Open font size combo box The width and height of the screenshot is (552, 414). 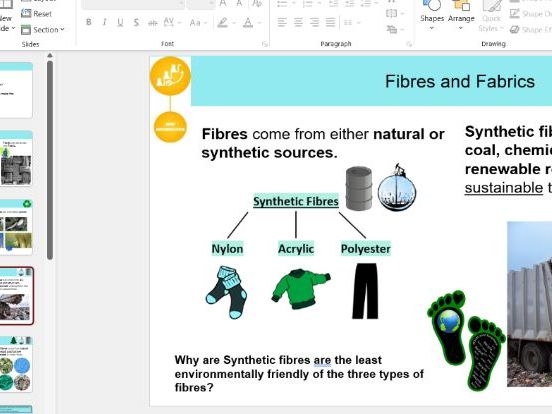[x=201, y=4]
